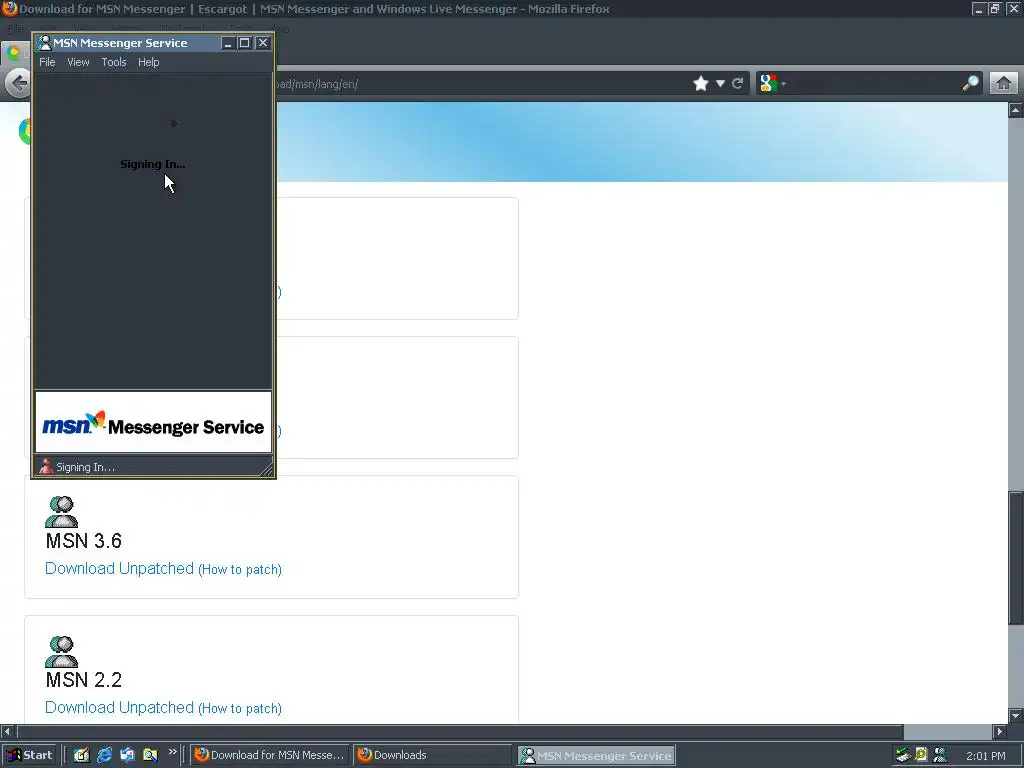Click the MSN Messenger tray icon

[x=940, y=756]
